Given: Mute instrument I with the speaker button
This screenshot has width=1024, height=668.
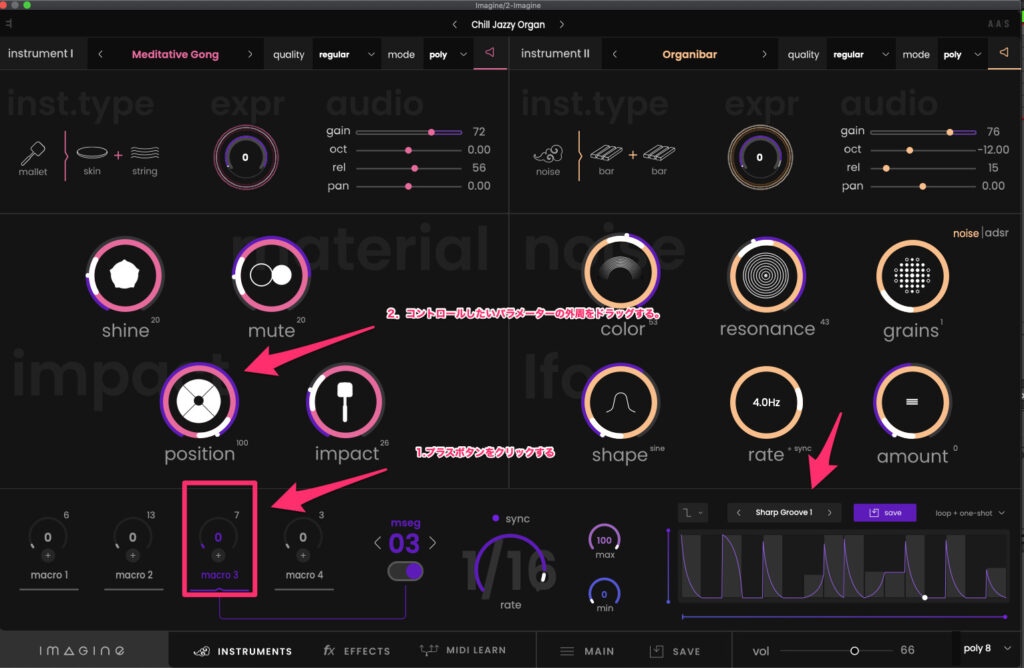Looking at the screenshot, I should coord(490,54).
